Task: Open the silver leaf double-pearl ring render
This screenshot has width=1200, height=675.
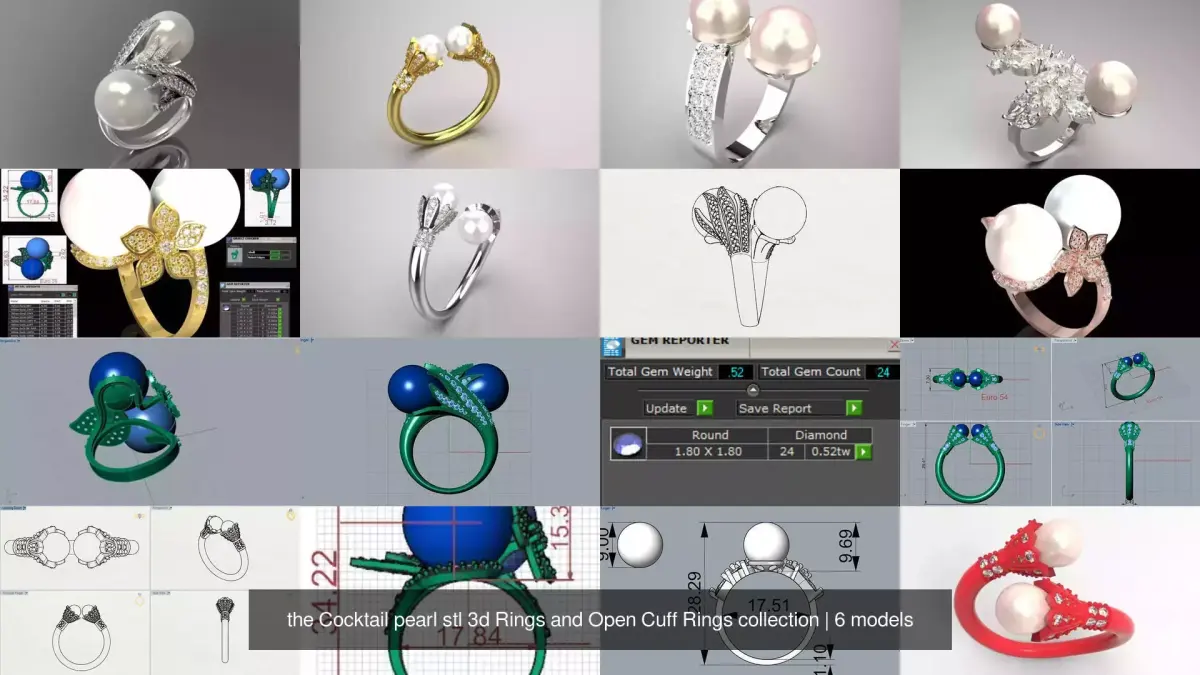Action: tap(150, 84)
